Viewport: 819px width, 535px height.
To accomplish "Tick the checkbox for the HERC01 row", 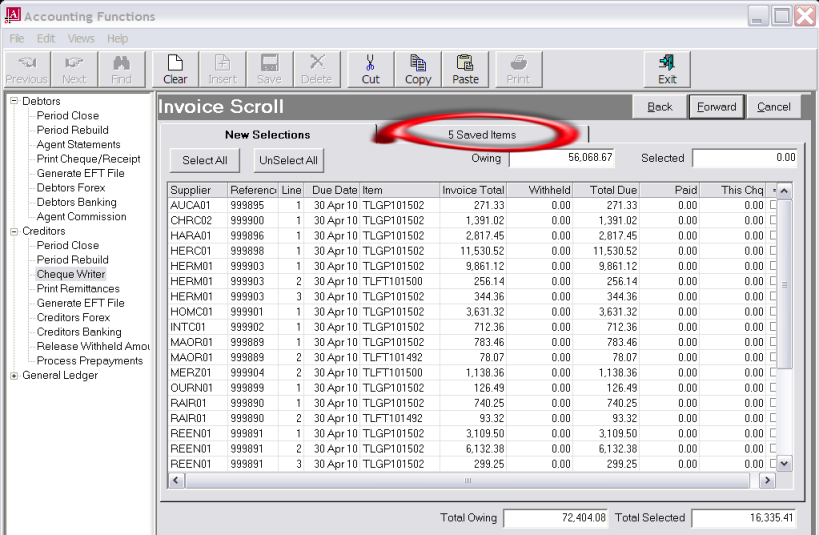I will point(772,248).
